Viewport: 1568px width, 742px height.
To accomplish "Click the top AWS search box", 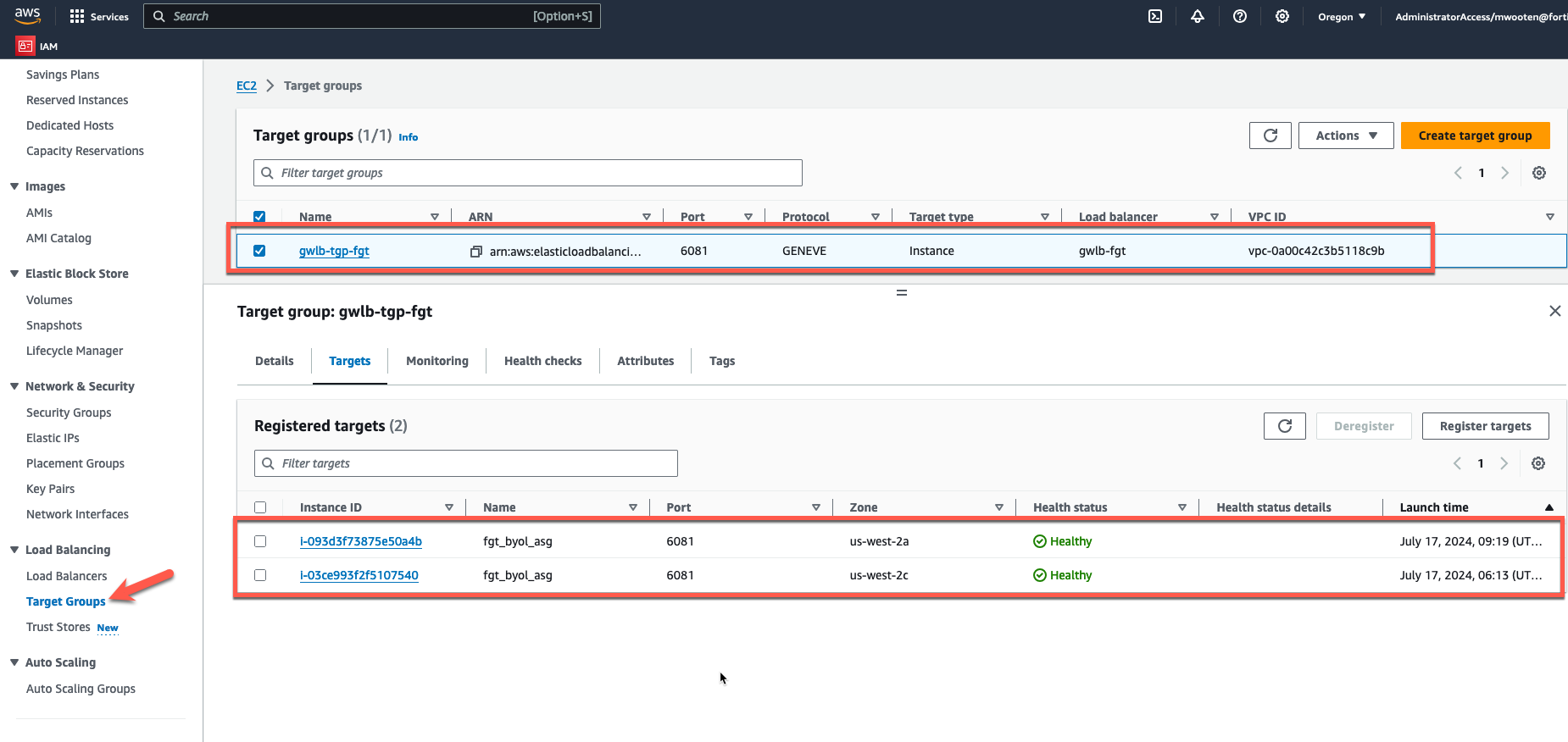I will click(x=372, y=16).
